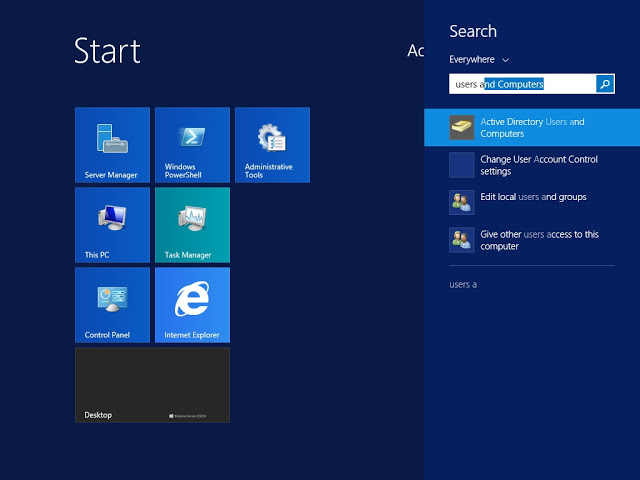Launch the Internet Explorer tile
This screenshot has width=640, height=480.
[192, 305]
